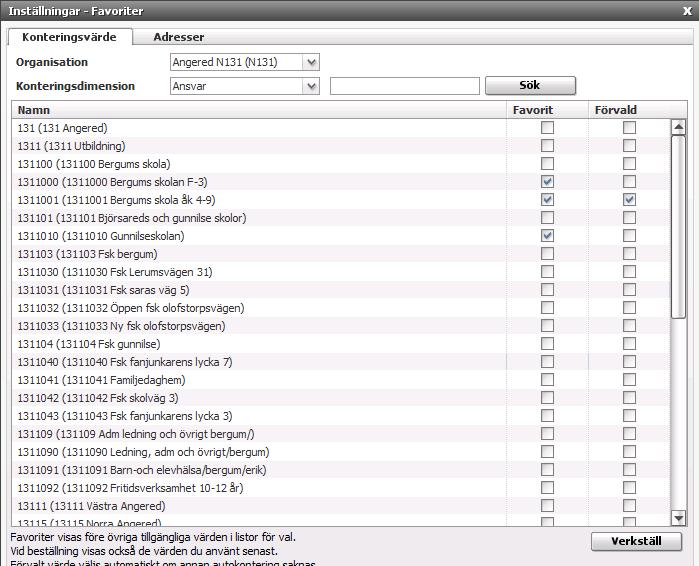Click the Förvald column header
Screen dimensions: 699x566
click(629, 110)
